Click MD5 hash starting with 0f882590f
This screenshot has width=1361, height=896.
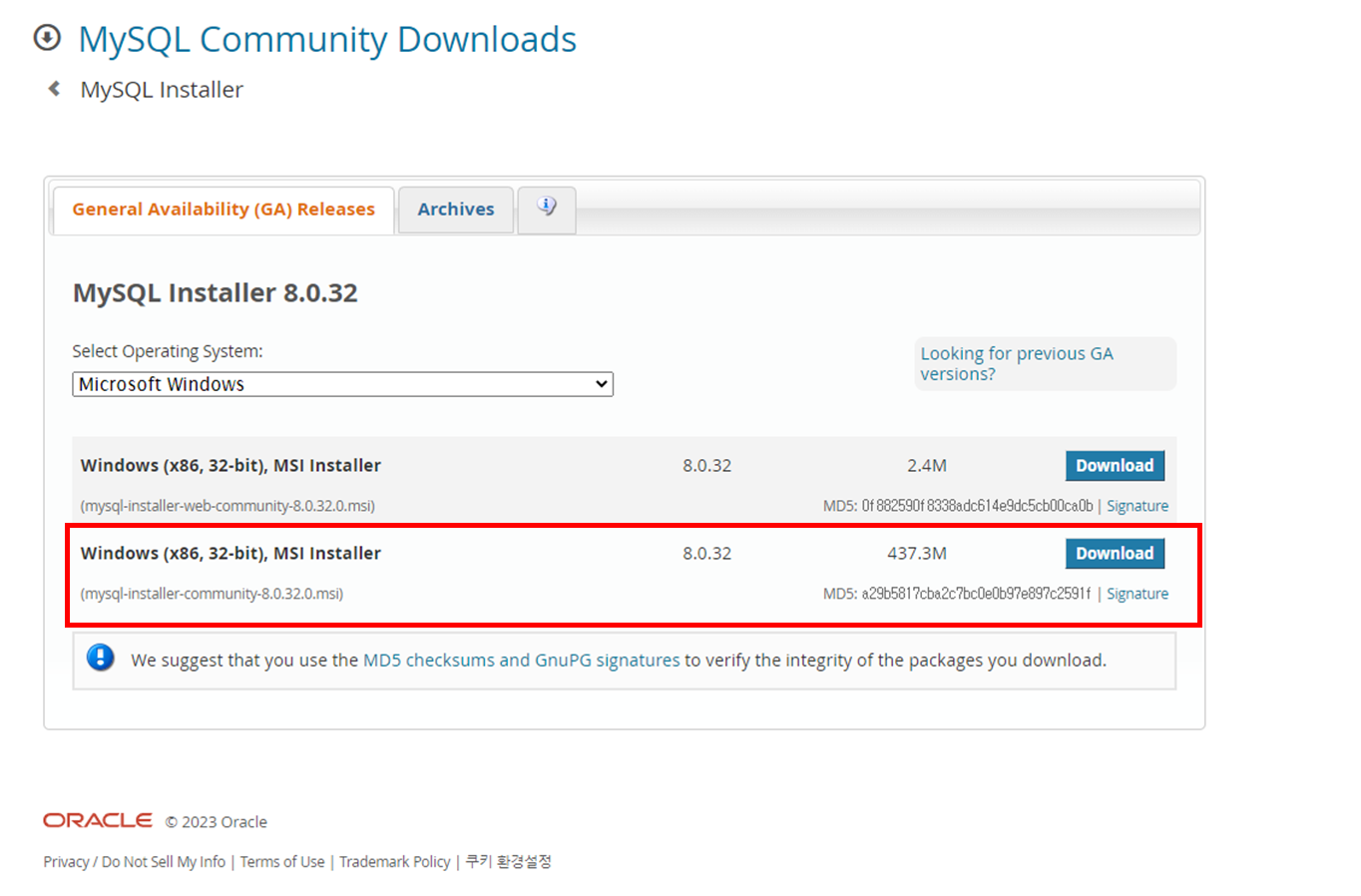coord(977,506)
